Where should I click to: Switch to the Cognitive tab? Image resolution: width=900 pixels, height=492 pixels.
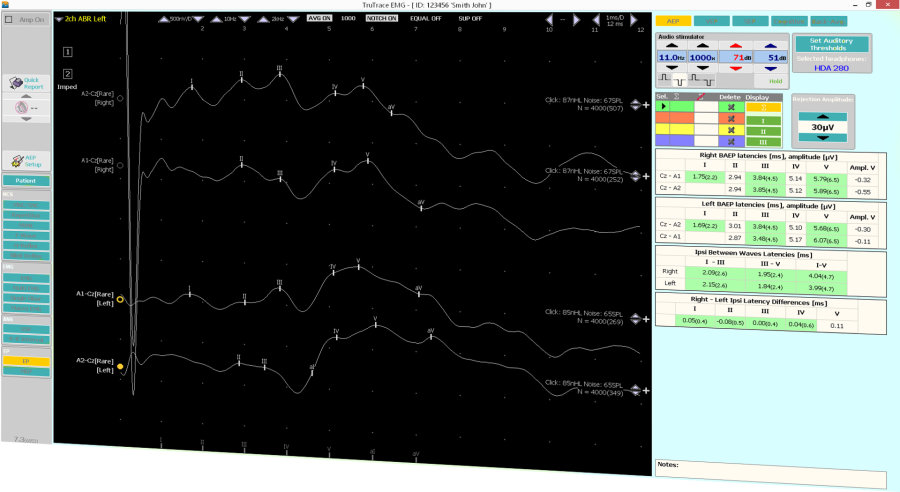[789, 21]
